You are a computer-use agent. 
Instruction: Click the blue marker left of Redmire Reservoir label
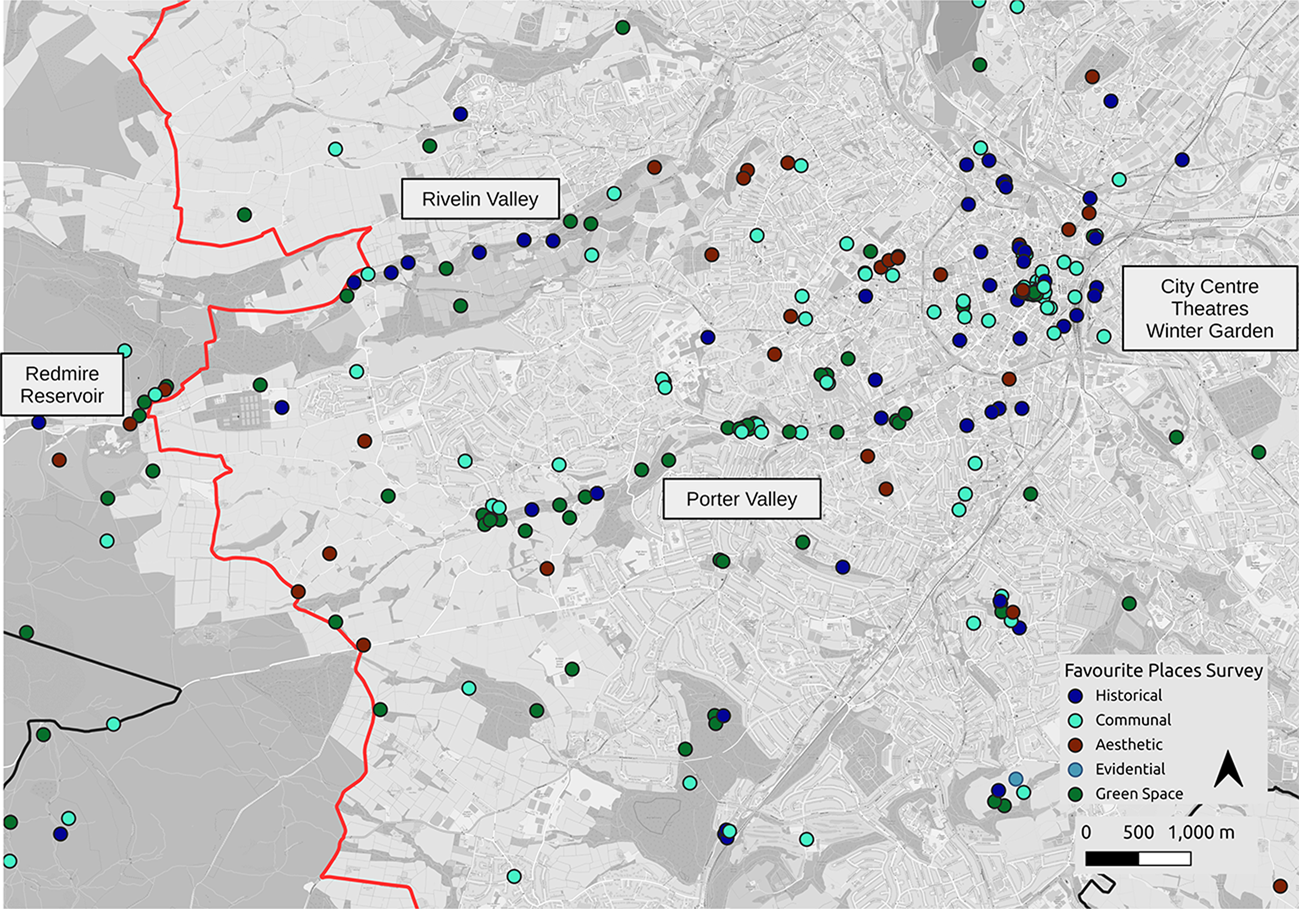tap(38, 423)
